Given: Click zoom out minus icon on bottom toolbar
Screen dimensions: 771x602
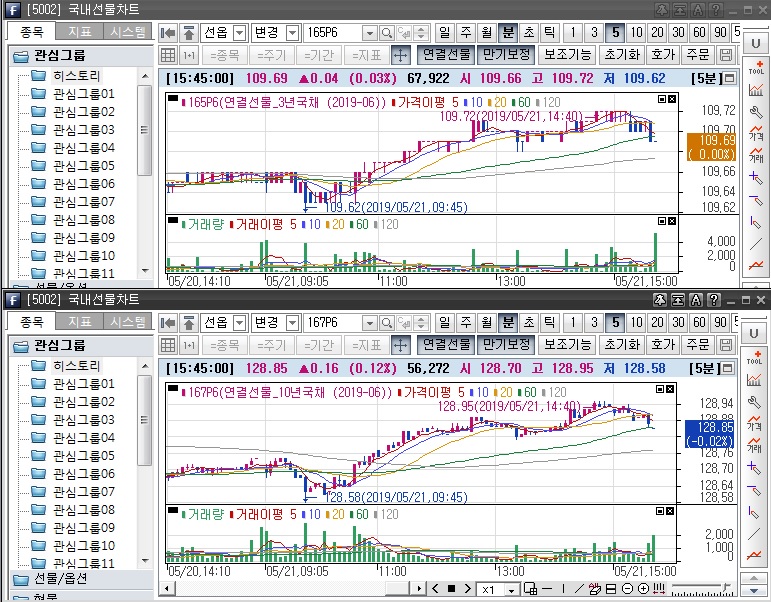Looking at the screenshot, I should coord(629,589).
